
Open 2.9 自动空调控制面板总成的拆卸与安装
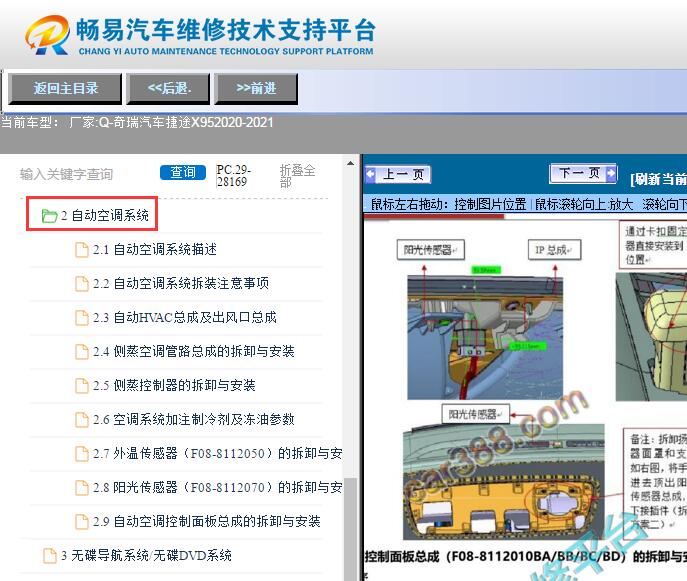[x=206, y=521]
